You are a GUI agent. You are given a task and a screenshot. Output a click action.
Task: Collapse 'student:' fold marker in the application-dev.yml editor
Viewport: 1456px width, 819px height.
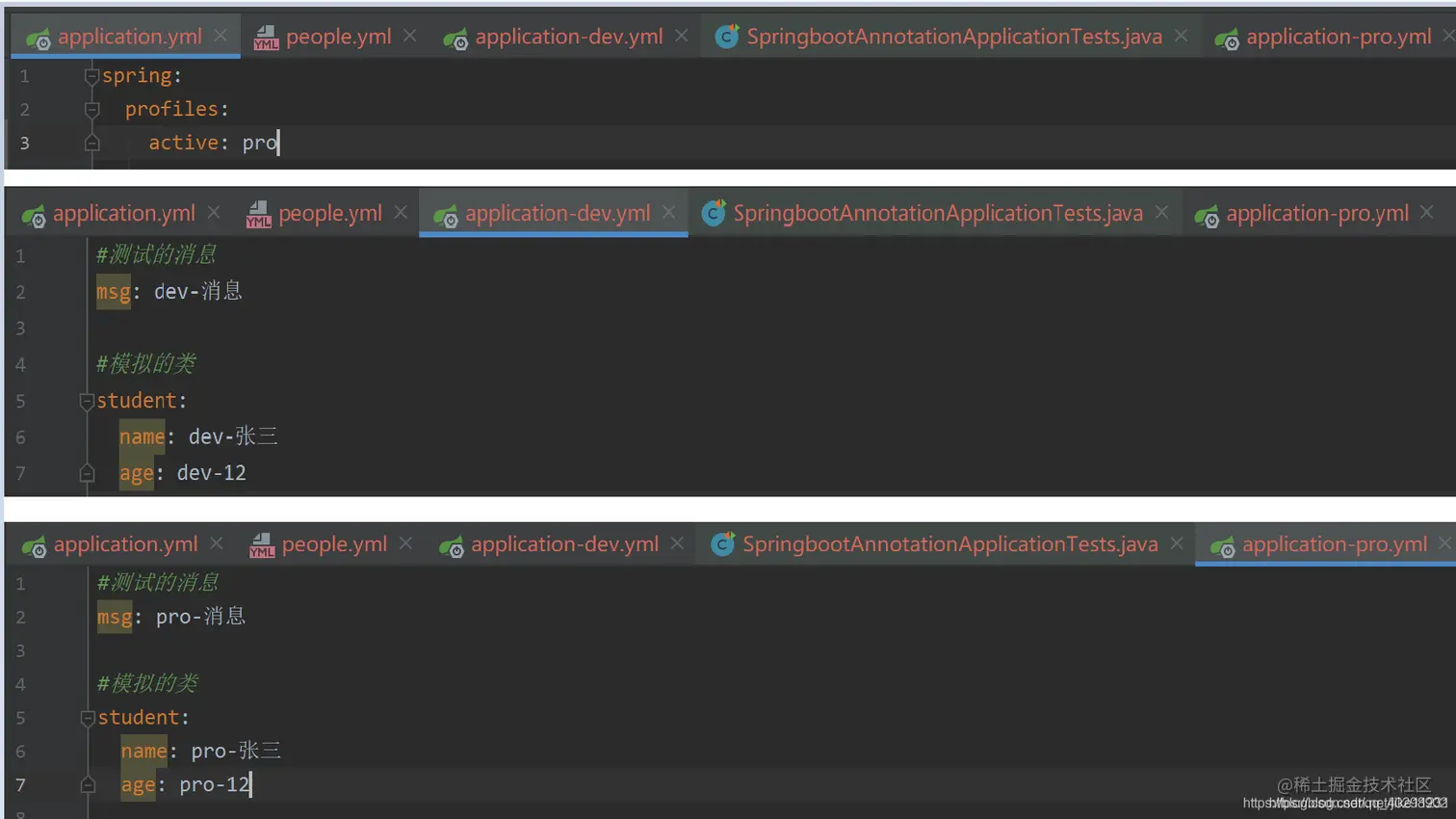[87, 401]
